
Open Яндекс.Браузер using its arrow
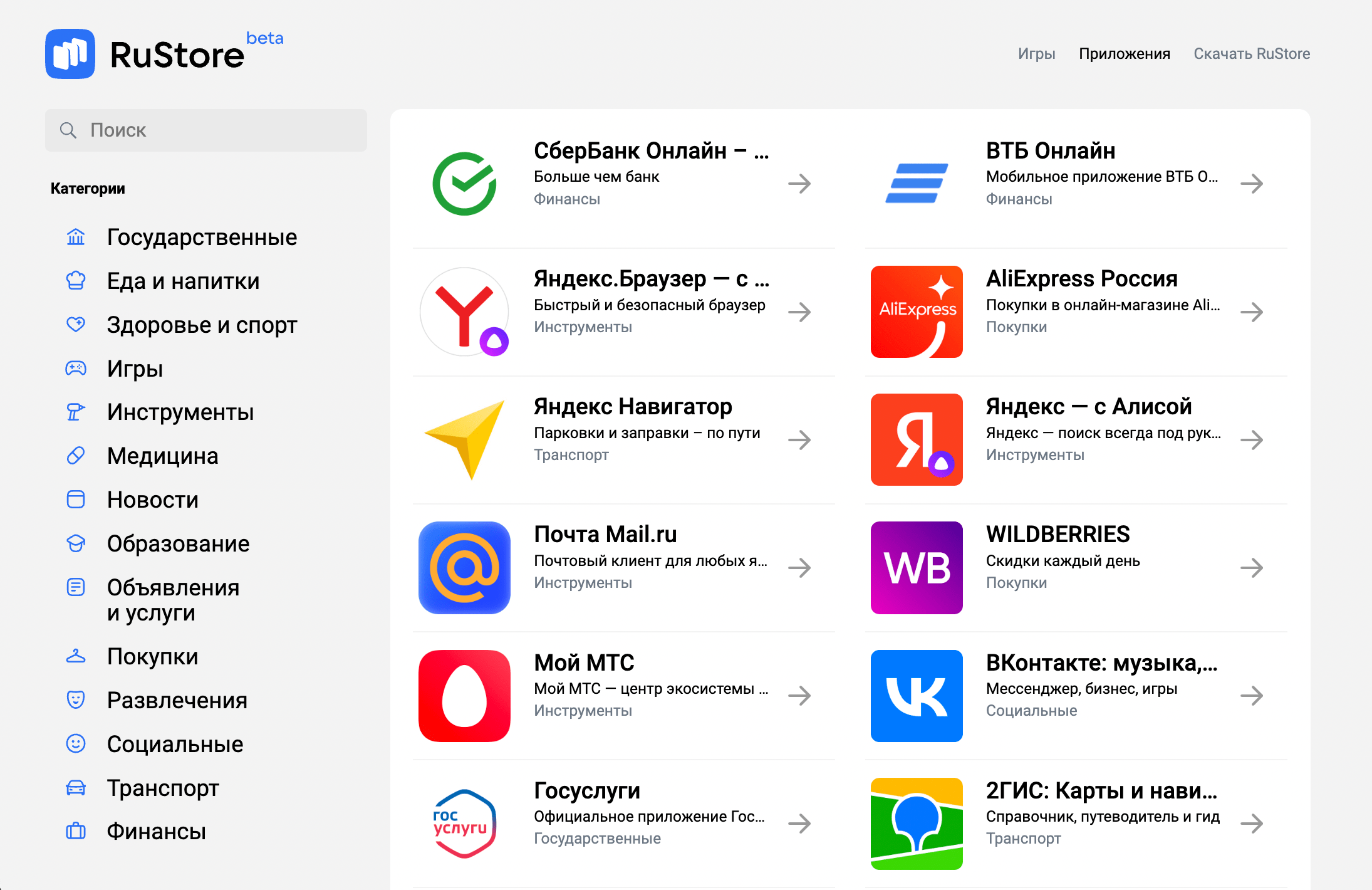[799, 311]
